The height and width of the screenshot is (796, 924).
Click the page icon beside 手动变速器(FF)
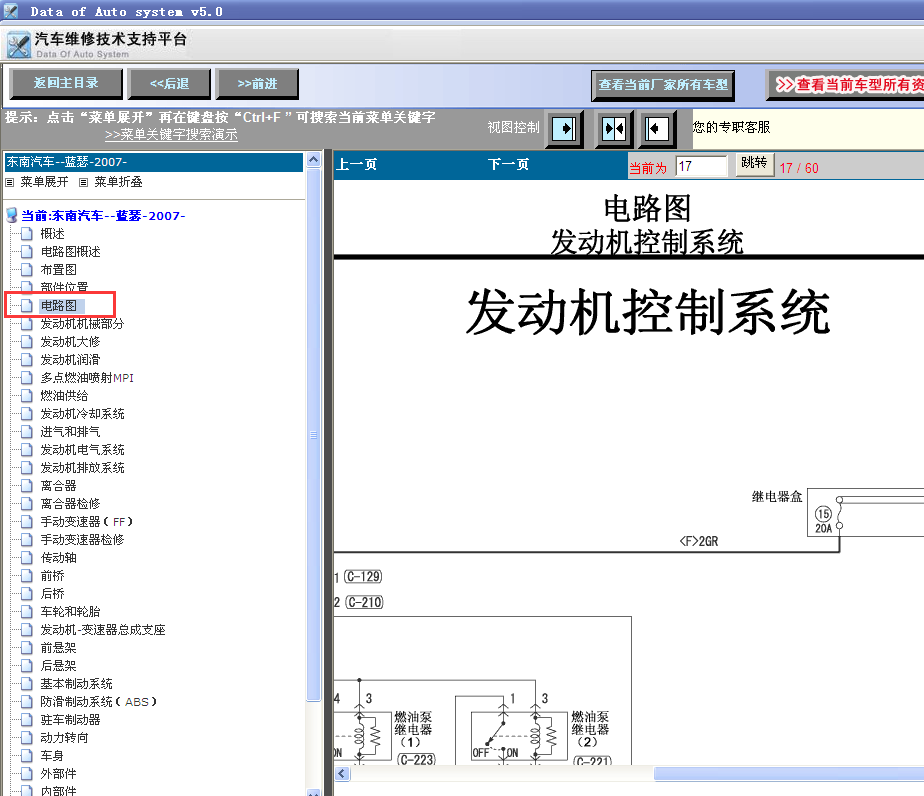pyautogui.click(x=27, y=522)
